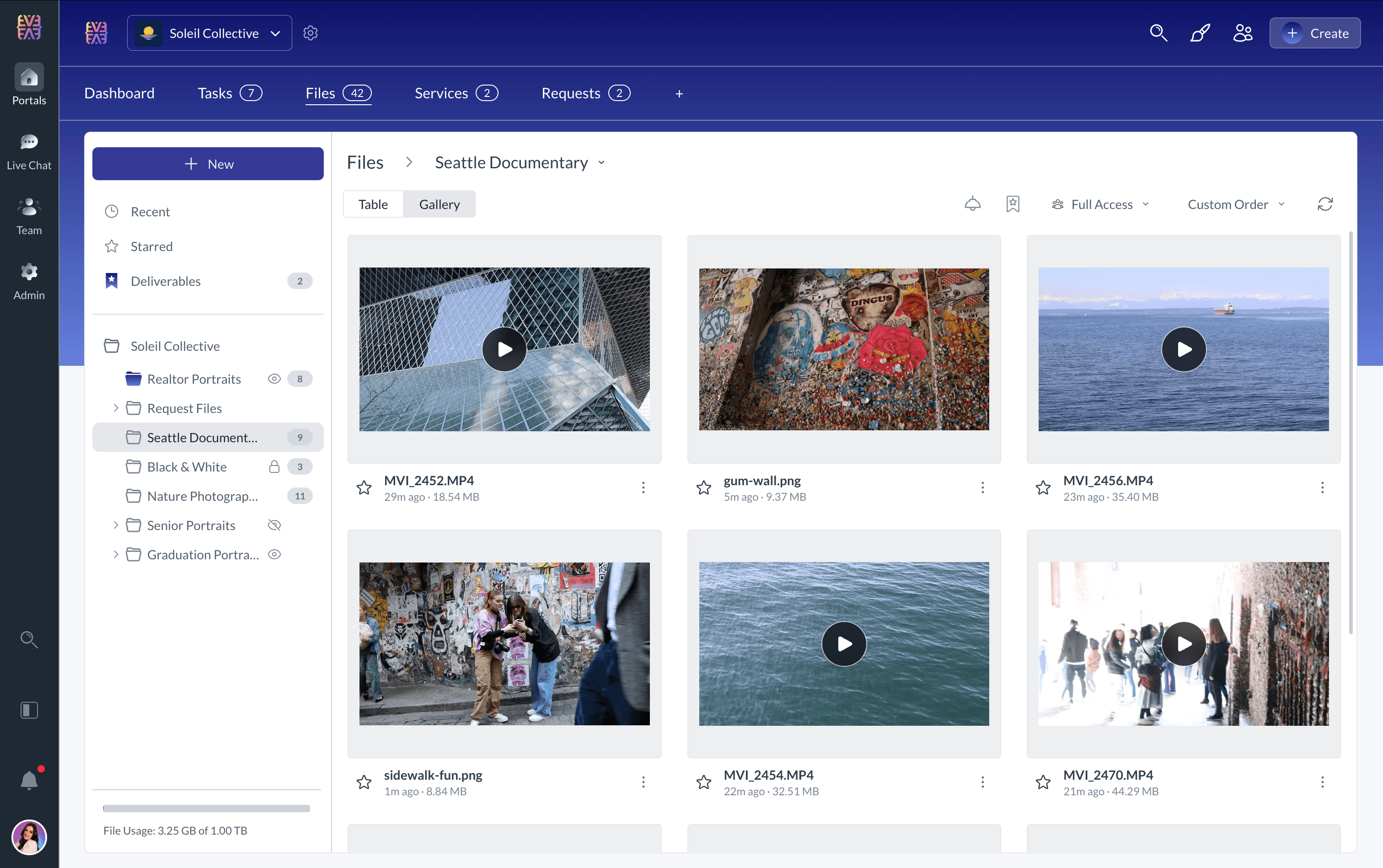Click the Create button in the header
1383x868 pixels.
(x=1315, y=33)
